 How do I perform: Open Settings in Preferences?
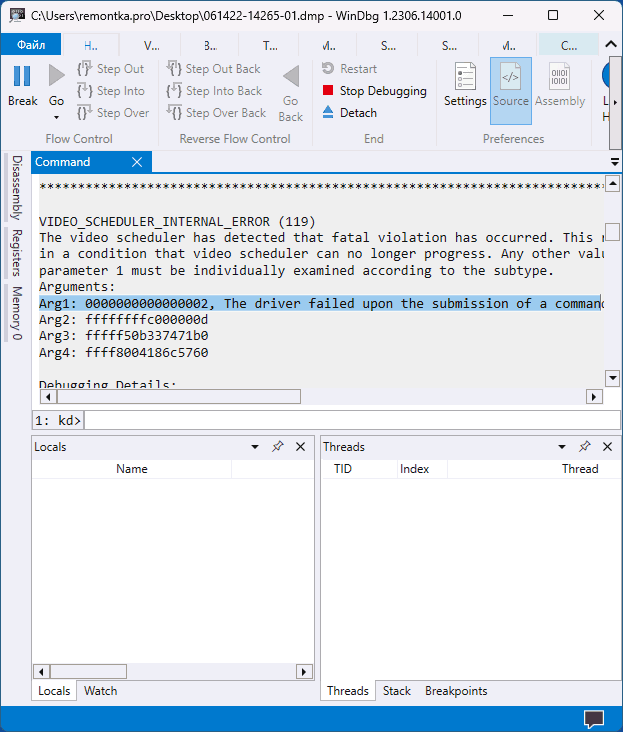pos(465,84)
